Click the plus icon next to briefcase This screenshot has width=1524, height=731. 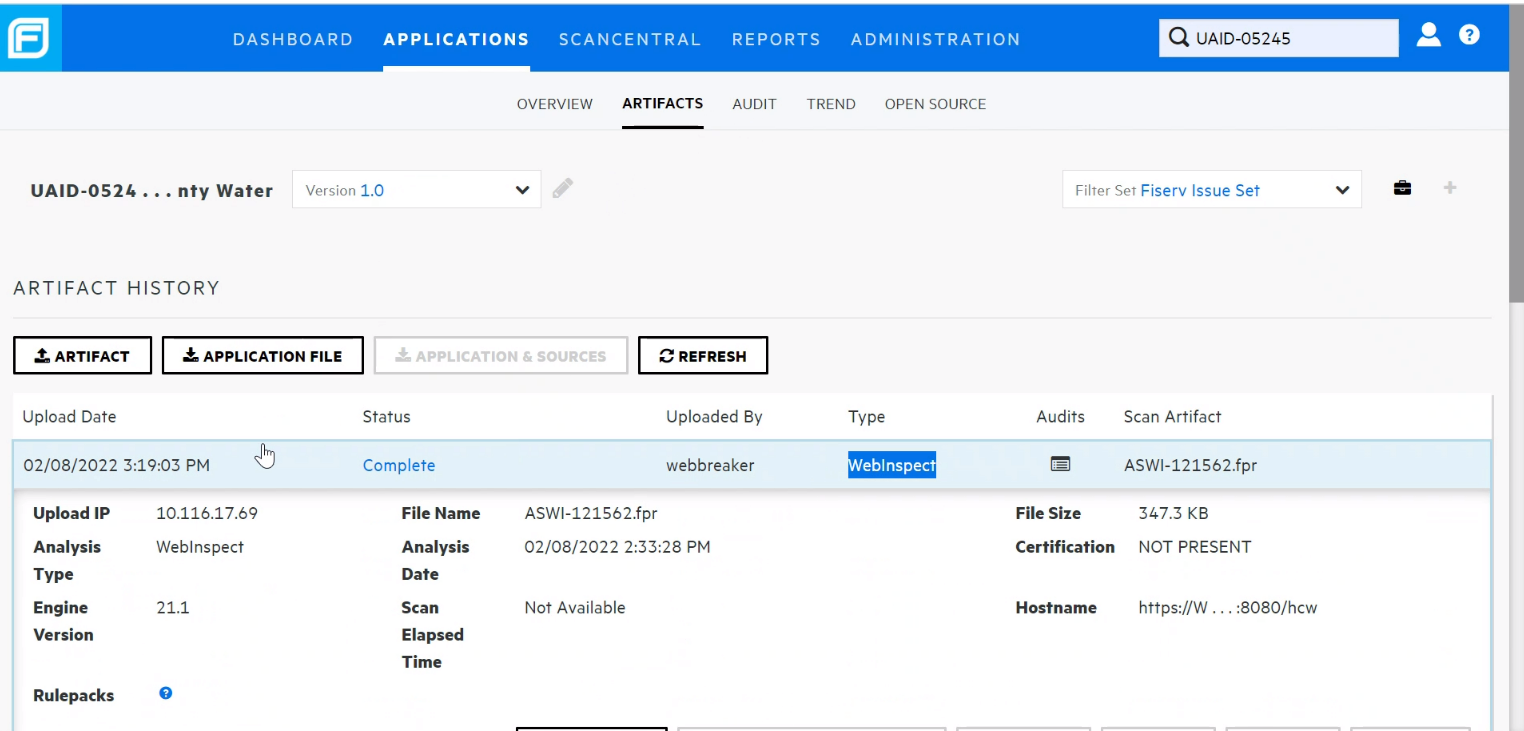pos(1449,188)
